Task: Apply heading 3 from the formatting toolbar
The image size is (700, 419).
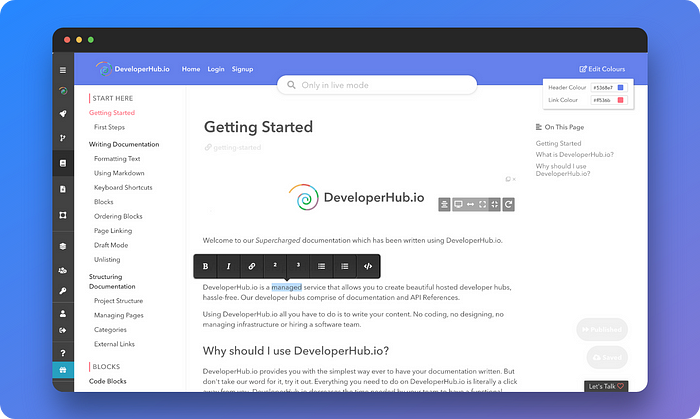Action: click(298, 266)
